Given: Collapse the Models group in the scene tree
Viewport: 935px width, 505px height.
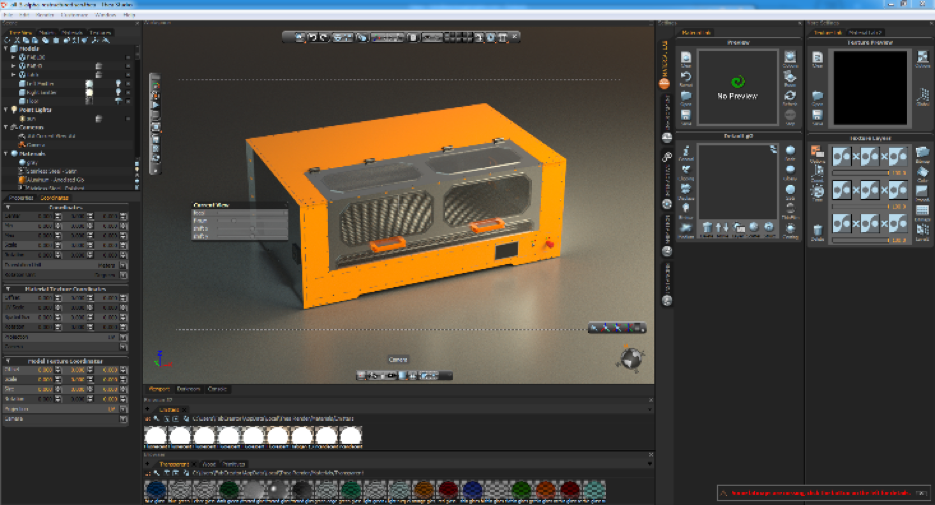Looking at the screenshot, I should (x=8, y=47).
